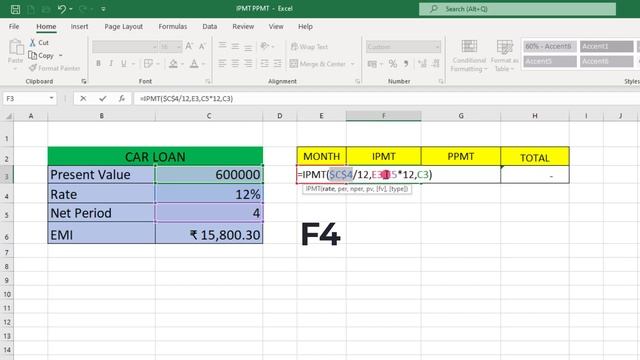
Task: Click the Save icon in title bar
Action: click(x=15, y=9)
